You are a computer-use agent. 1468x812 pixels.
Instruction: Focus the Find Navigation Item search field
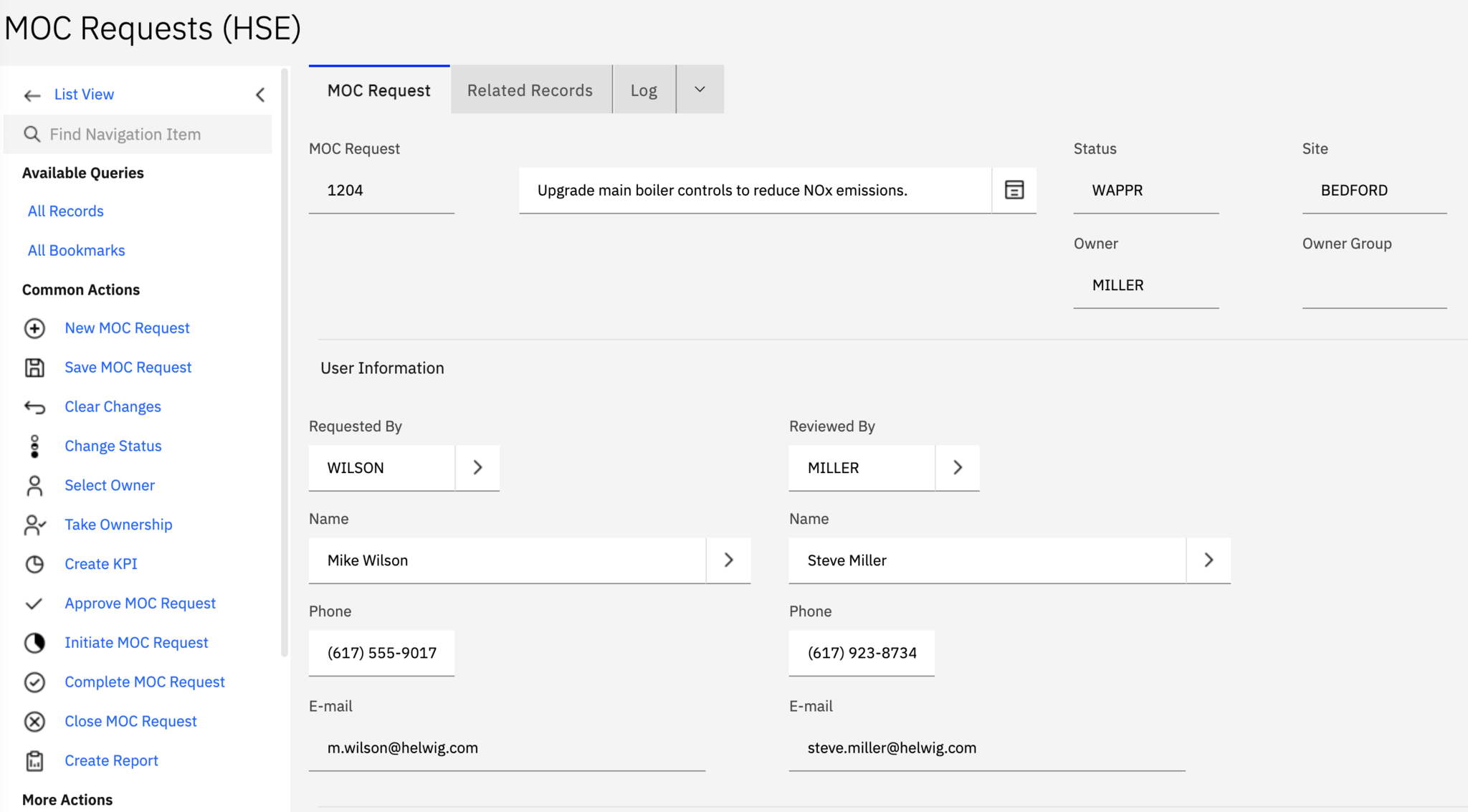(138, 134)
